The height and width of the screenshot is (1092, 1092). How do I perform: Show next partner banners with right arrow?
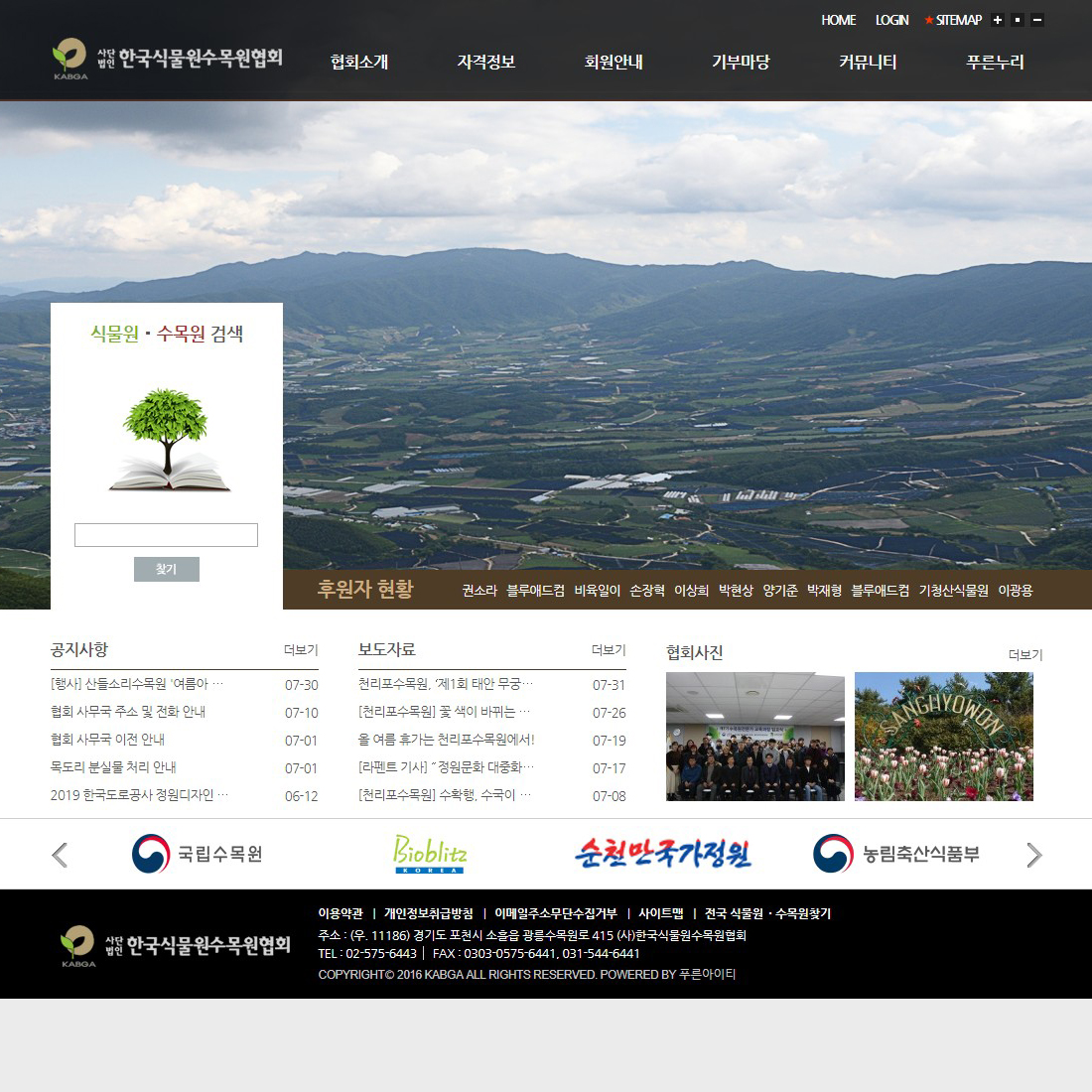coord(1033,855)
